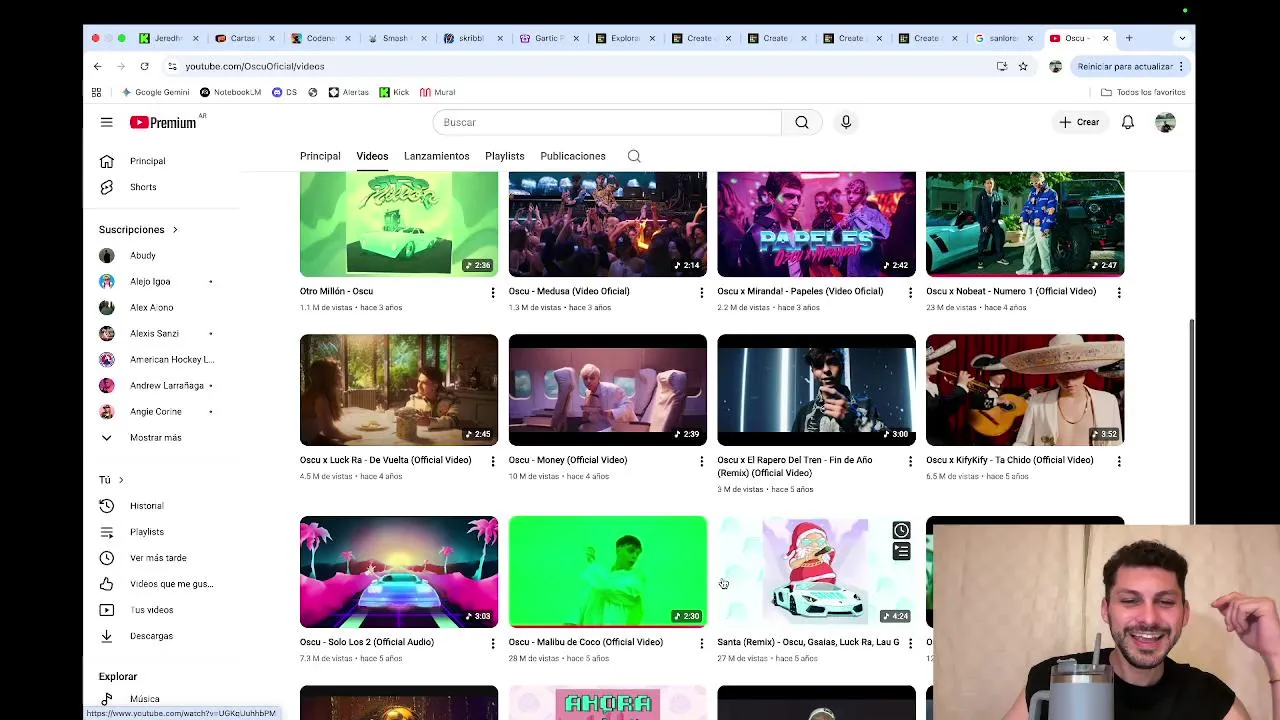Switch to Lanzamientos tab
The image size is (1280, 720).
pos(437,156)
